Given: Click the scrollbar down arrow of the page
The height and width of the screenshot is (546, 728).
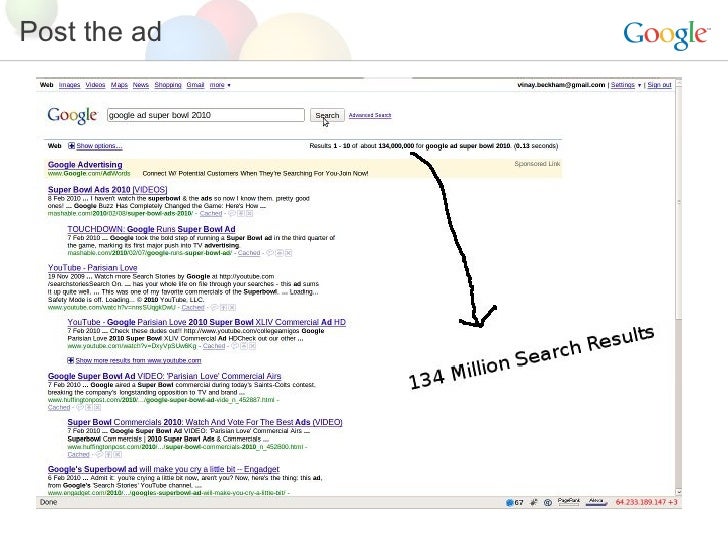Looking at the screenshot, I should point(679,492).
